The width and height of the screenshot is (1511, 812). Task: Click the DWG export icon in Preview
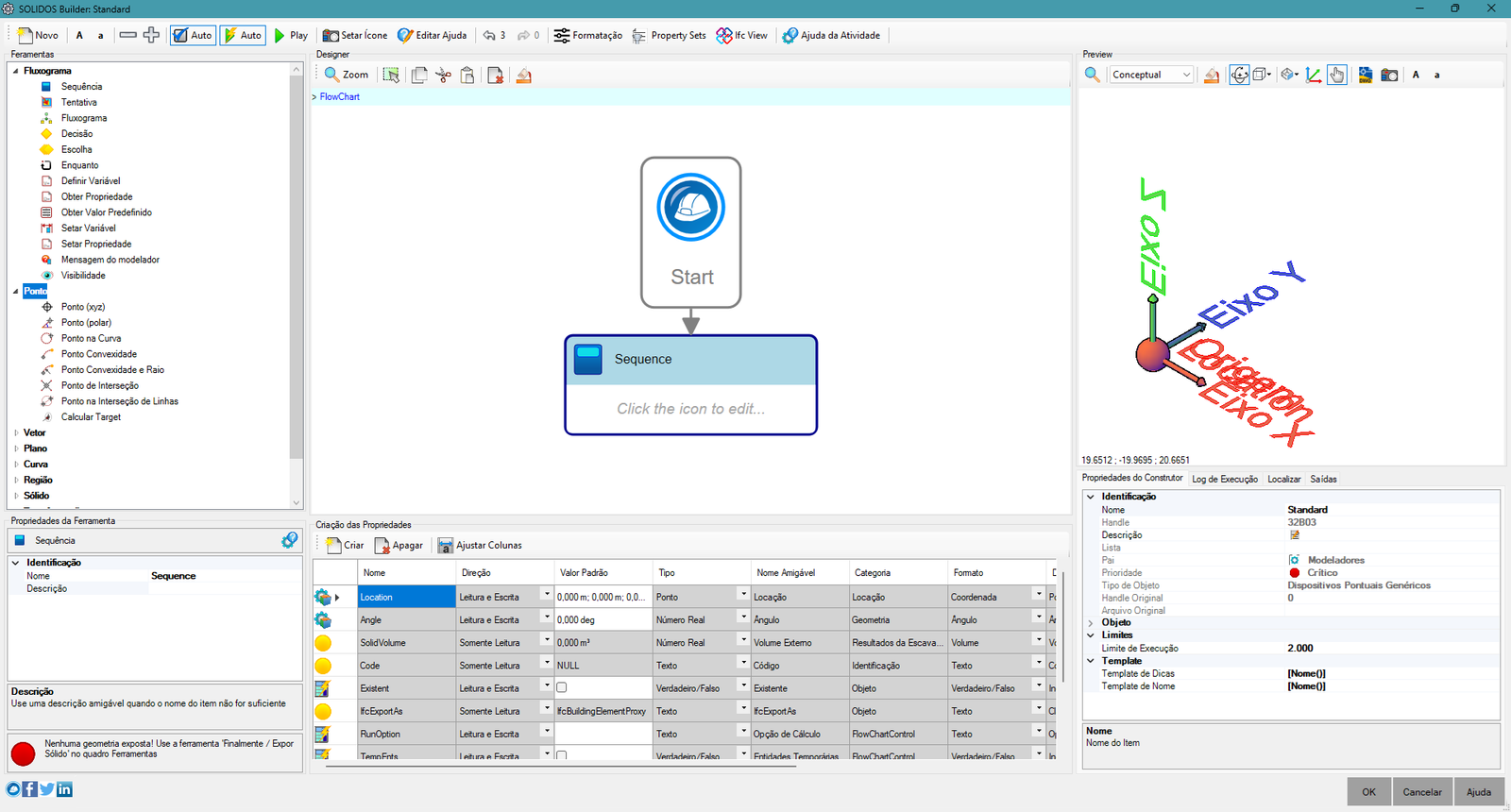pyautogui.click(x=1365, y=76)
